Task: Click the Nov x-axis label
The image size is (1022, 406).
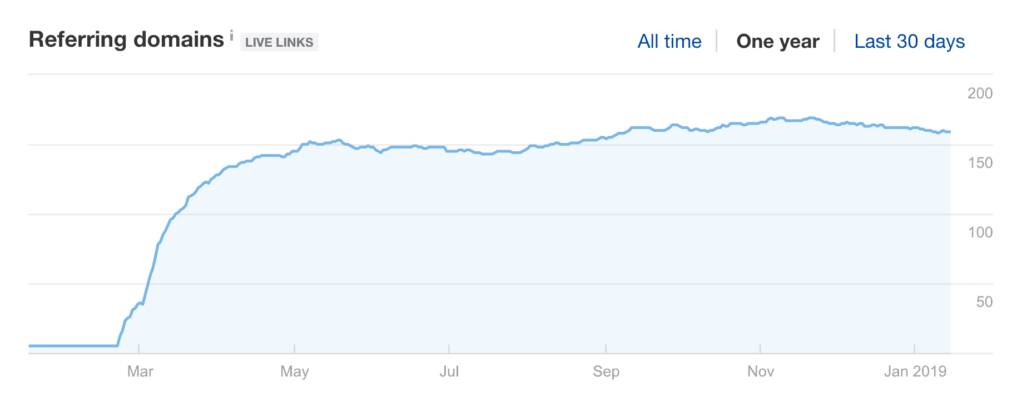Action: [760, 373]
